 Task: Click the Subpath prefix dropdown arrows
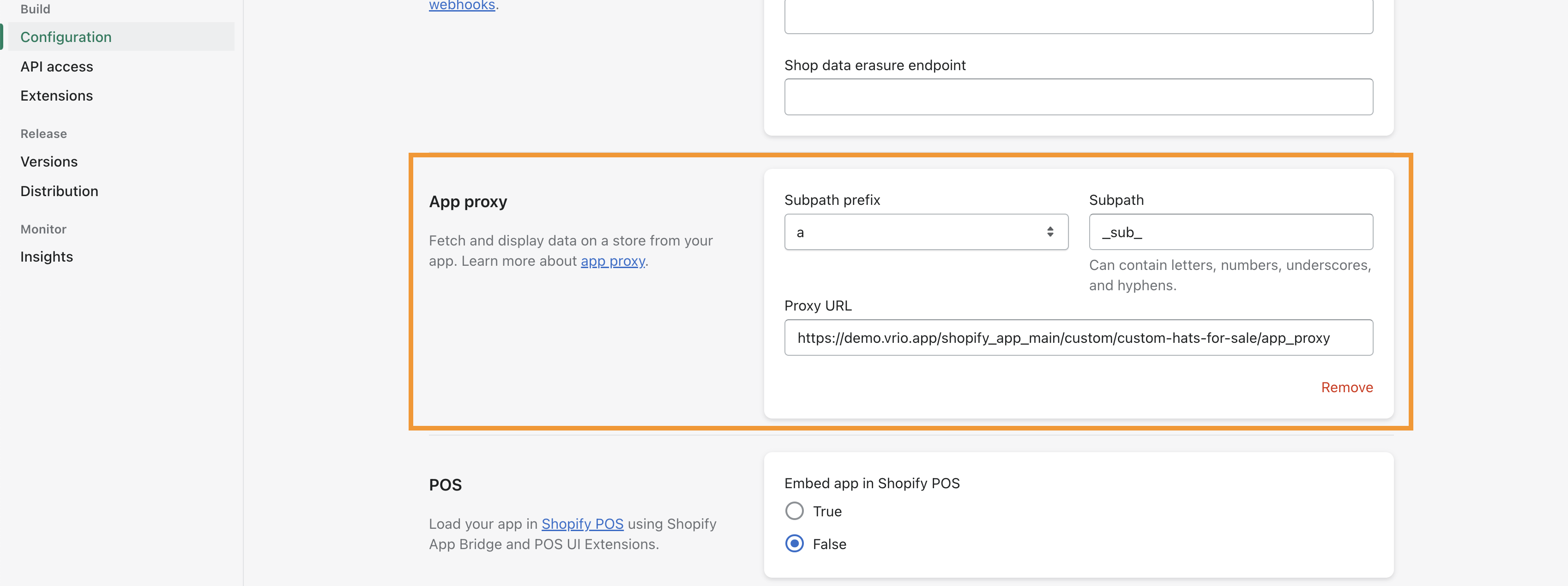[x=1049, y=232]
